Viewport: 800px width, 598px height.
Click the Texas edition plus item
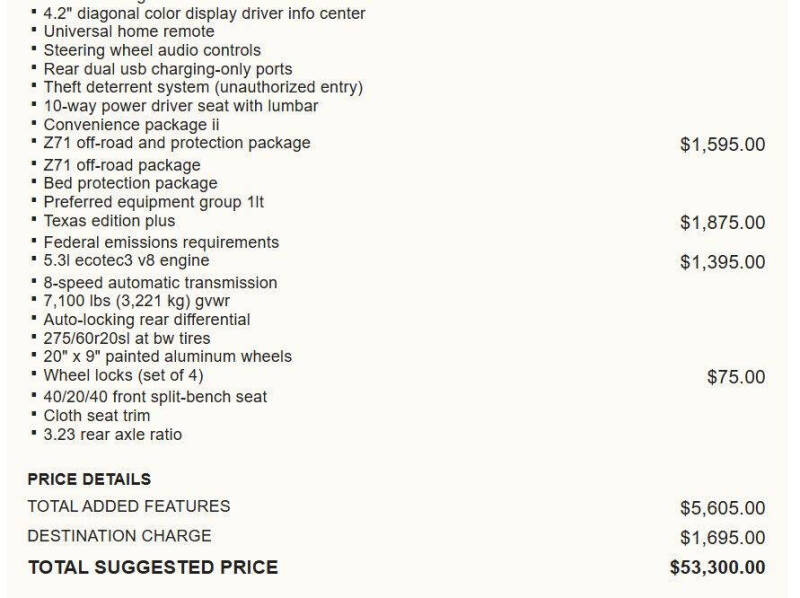[109, 221]
